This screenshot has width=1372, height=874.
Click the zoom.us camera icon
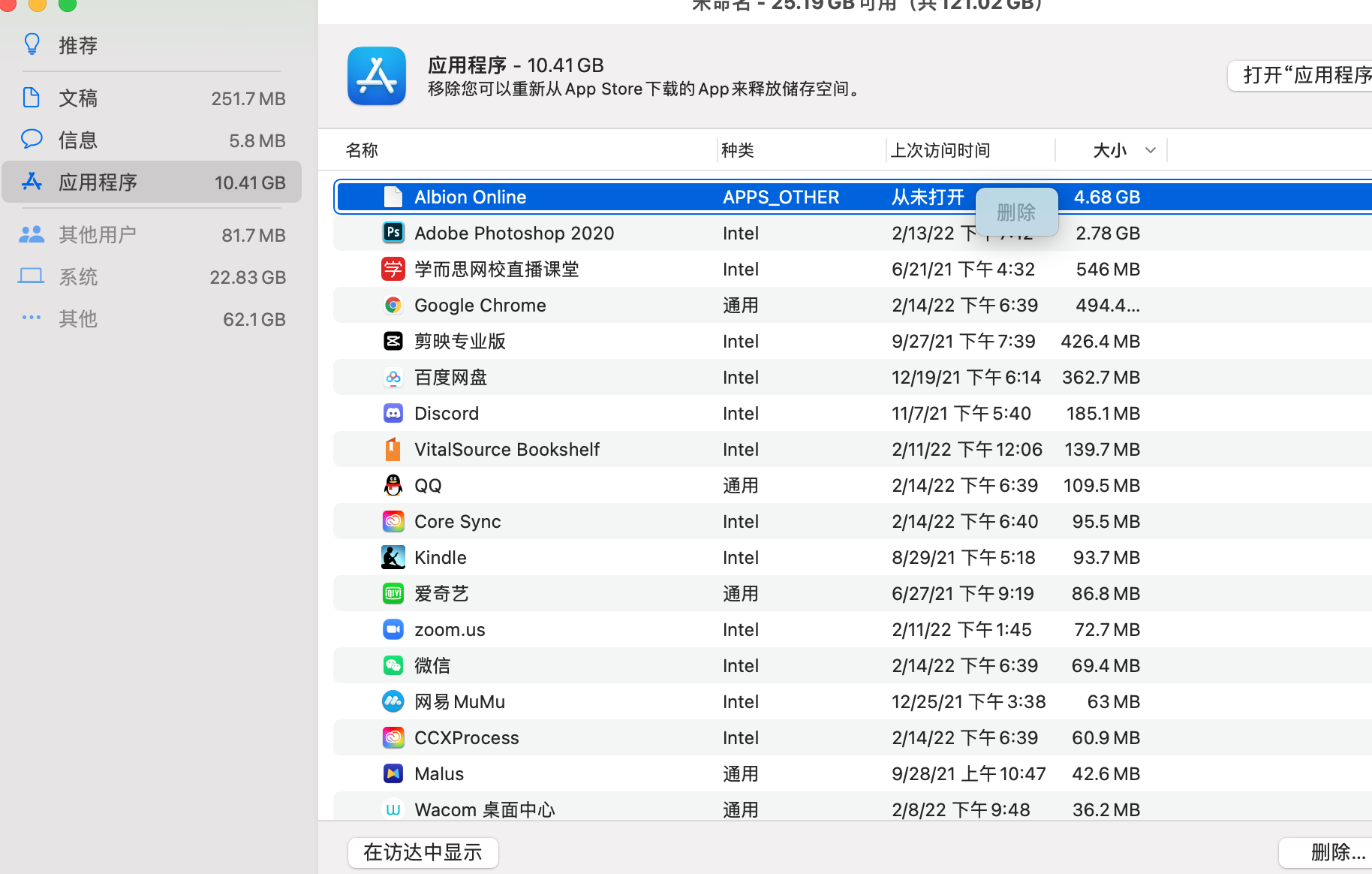click(393, 630)
